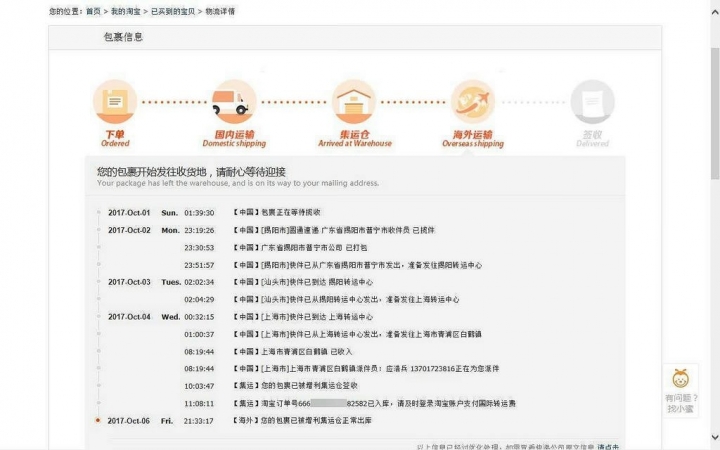
Task: Click the date 2017-Oct-04 Wed.
Action: point(144,317)
